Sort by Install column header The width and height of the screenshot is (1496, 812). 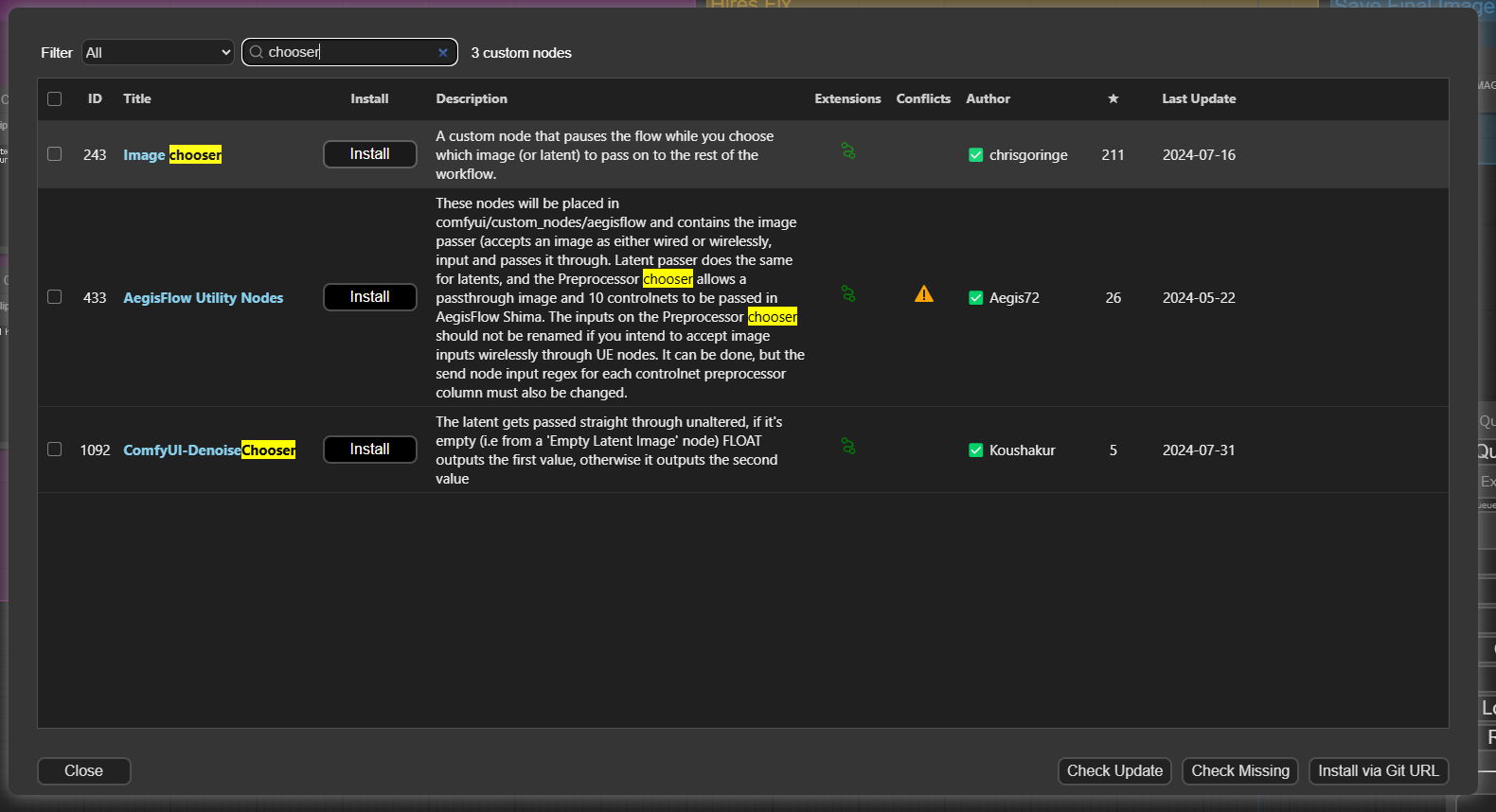click(369, 98)
